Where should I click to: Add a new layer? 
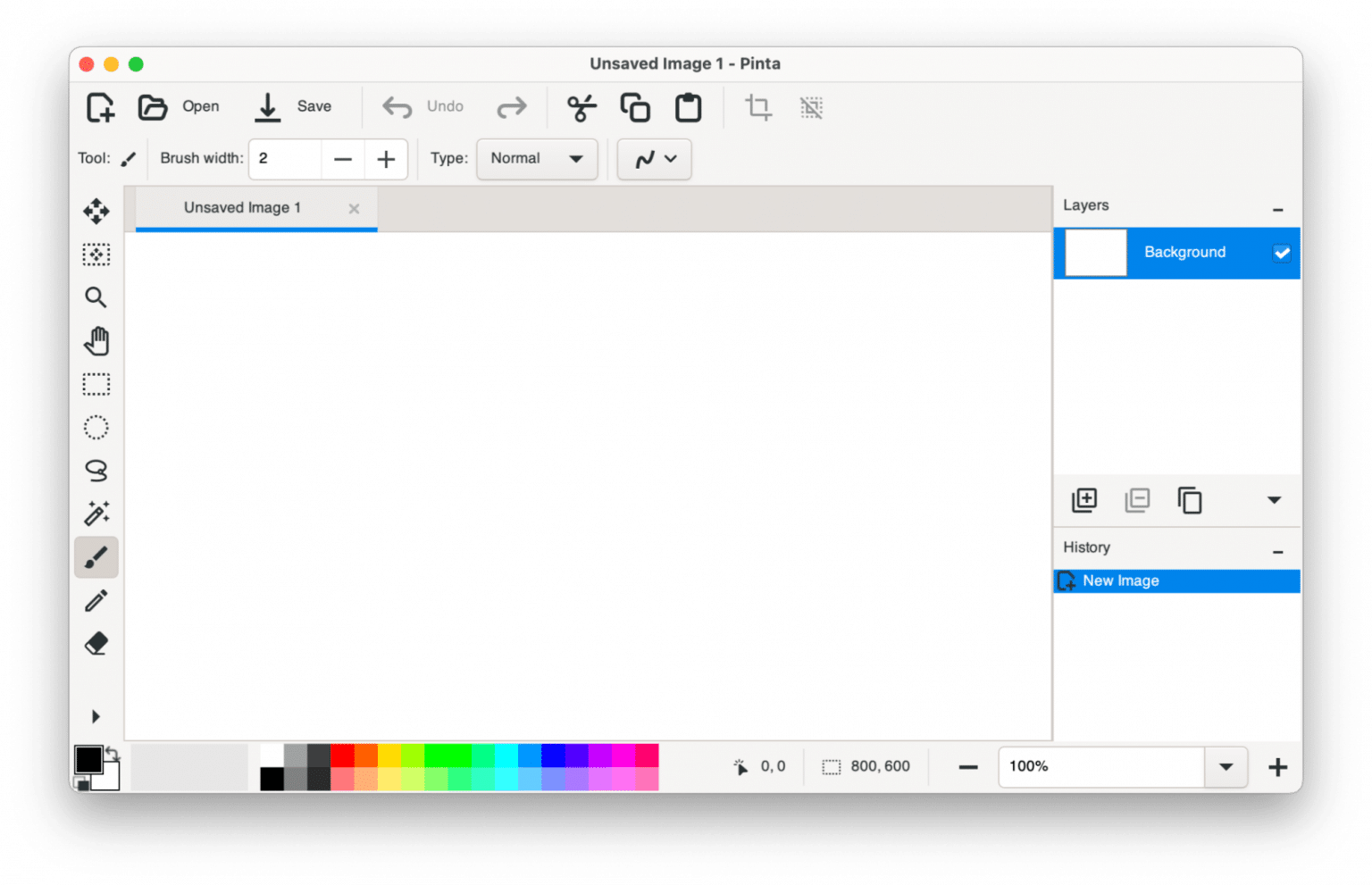(x=1083, y=500)
